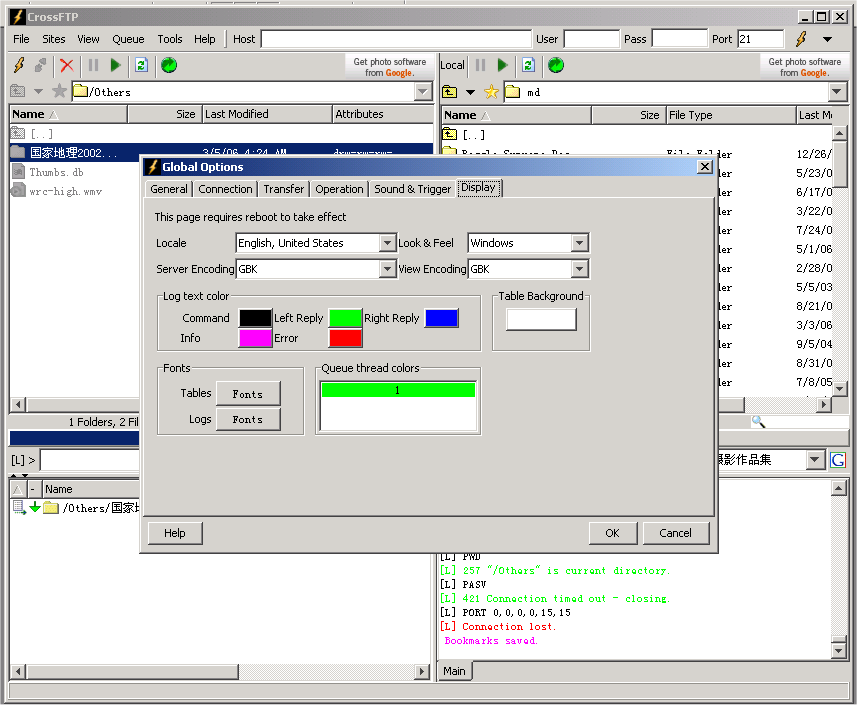
Task: Click the local favorites yellow star
Action: [491, 92]
